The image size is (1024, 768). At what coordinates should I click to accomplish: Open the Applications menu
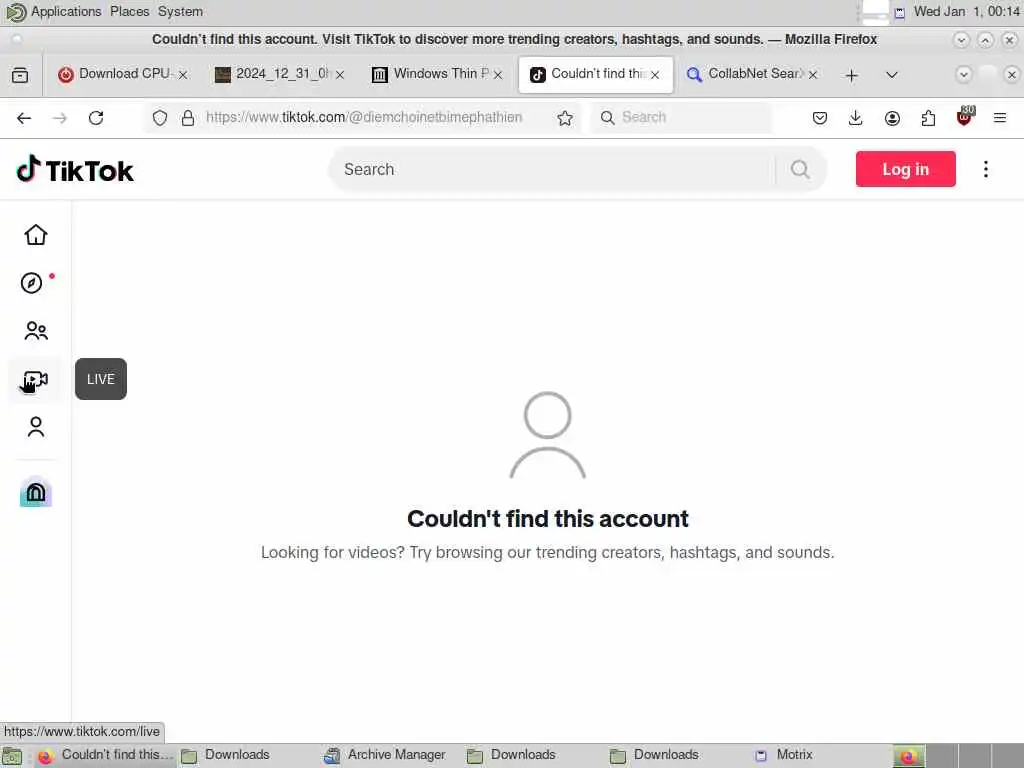click(66, 12)
